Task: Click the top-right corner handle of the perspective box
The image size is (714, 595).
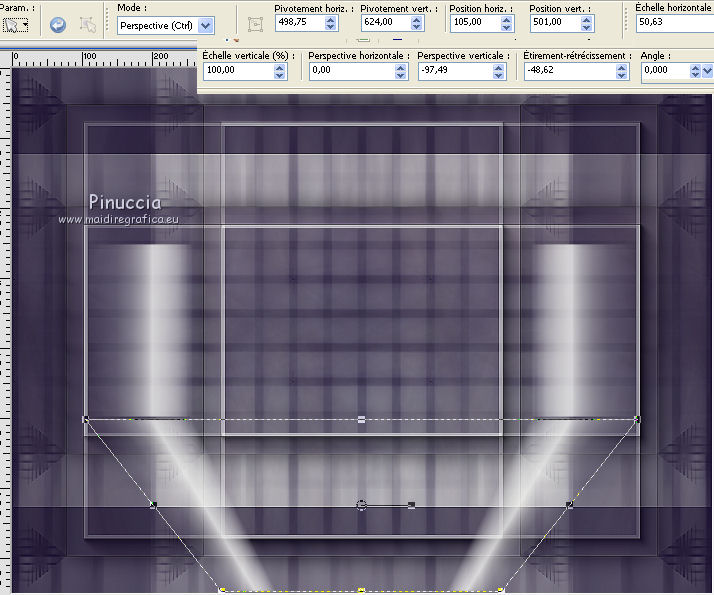Action: pos(638,419)
